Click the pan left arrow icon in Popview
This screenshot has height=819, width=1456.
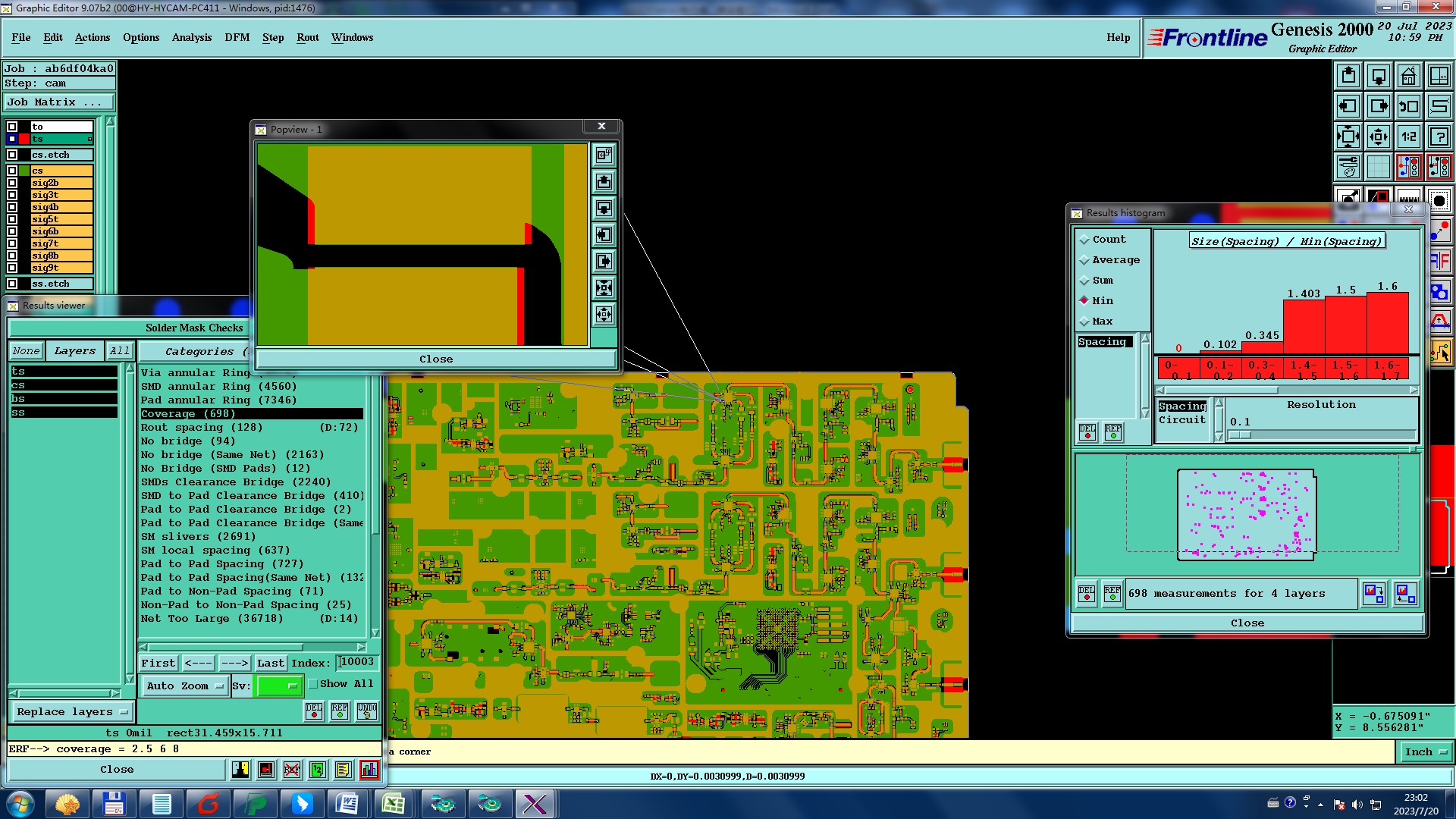604,234
